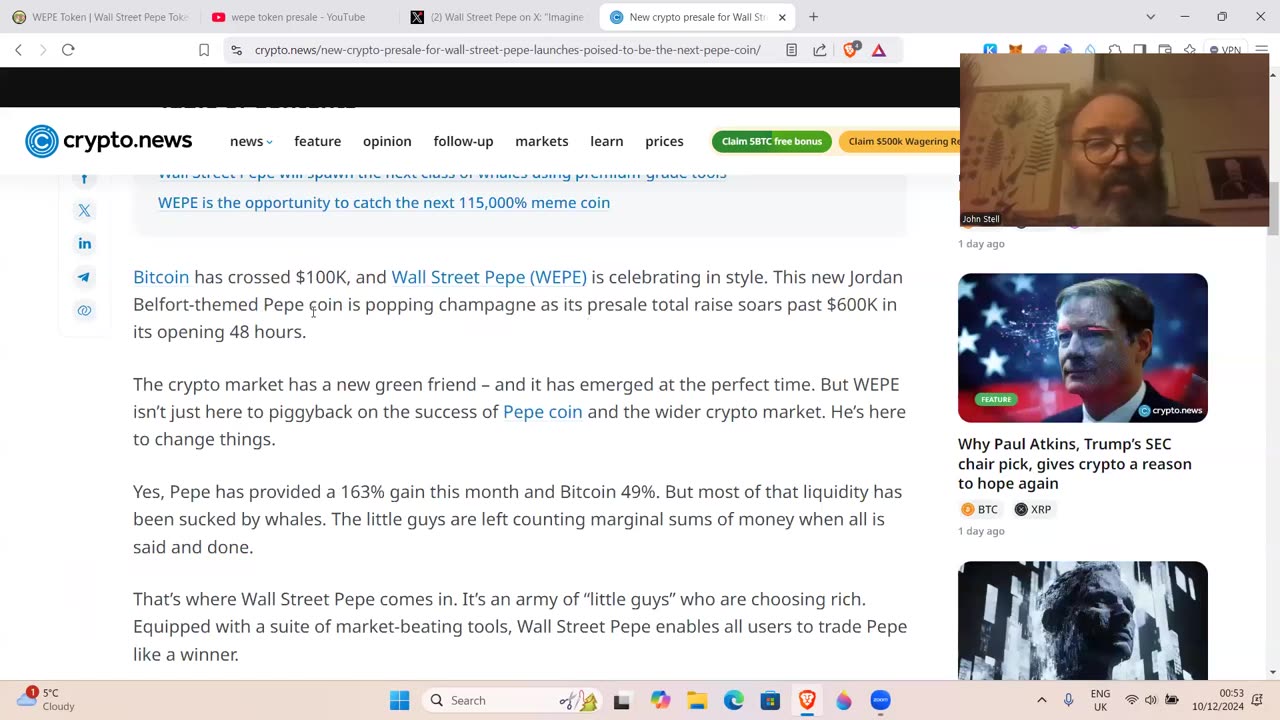
Task: Click the share page icon in address bar
Action: tap(820, 50)
